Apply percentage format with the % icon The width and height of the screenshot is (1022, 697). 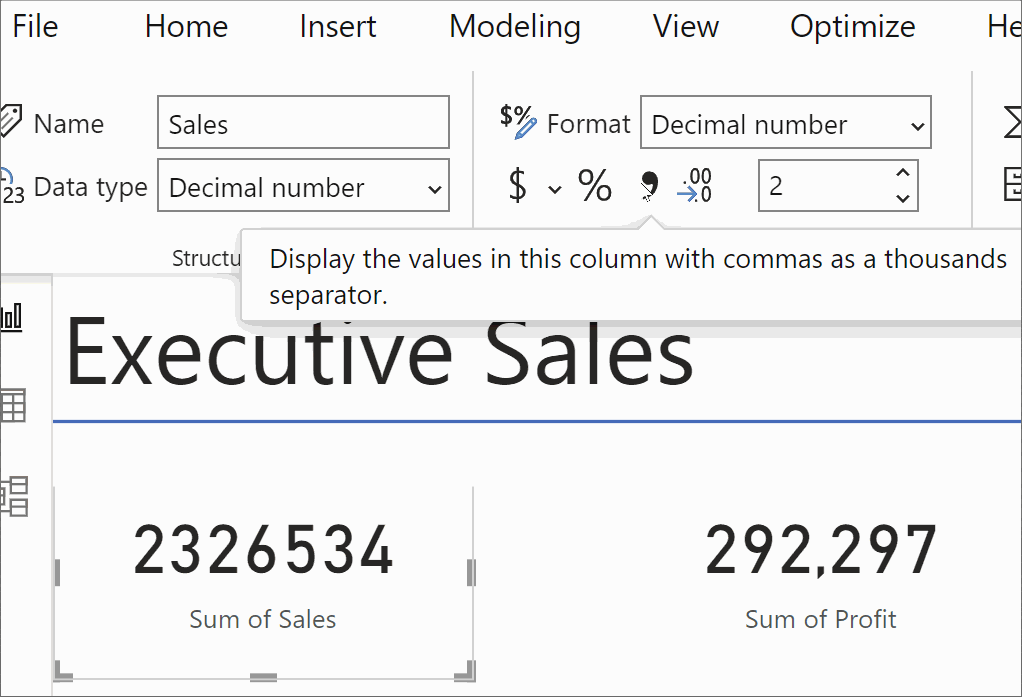coord(594,186)
